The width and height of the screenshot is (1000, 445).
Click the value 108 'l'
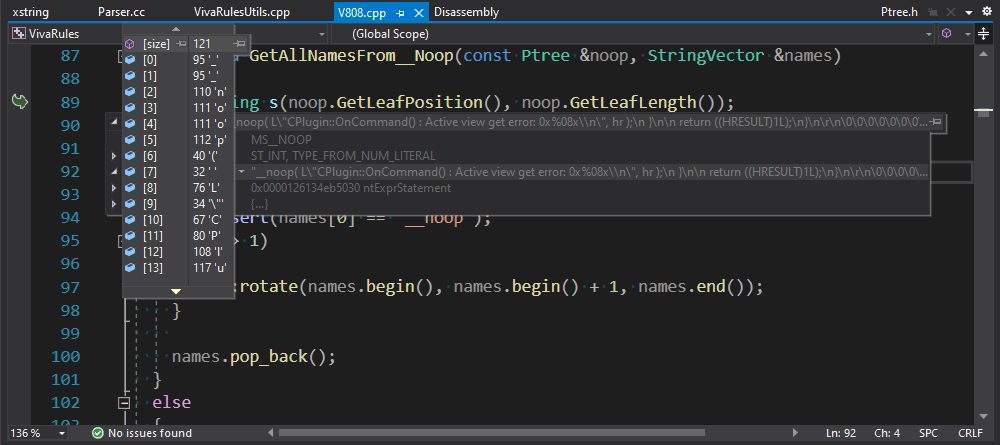pyautogui.click(x=207, y=251)
